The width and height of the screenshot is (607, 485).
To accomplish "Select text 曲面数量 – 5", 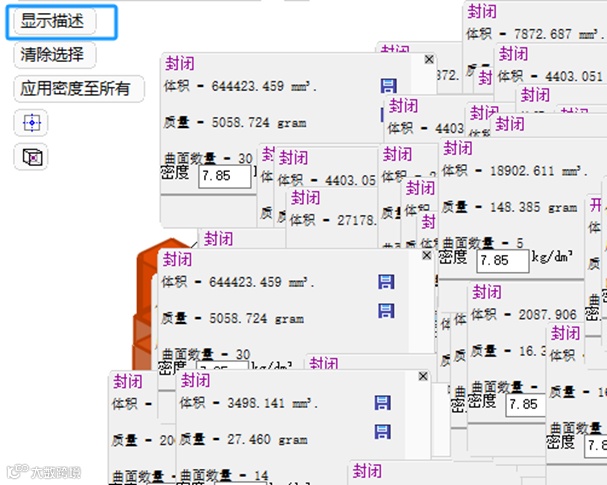I will [x=482, y=243].
